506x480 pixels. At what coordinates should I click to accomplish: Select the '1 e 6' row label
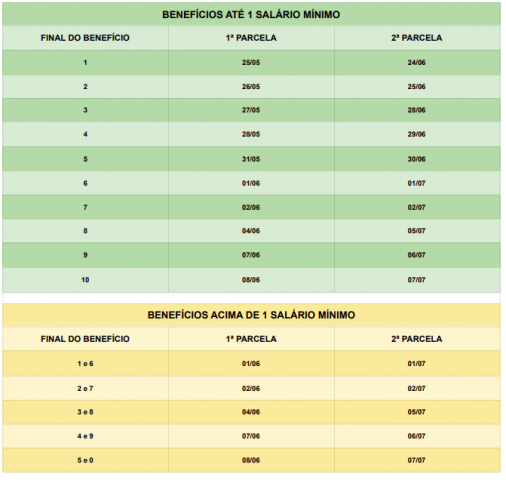85,364
